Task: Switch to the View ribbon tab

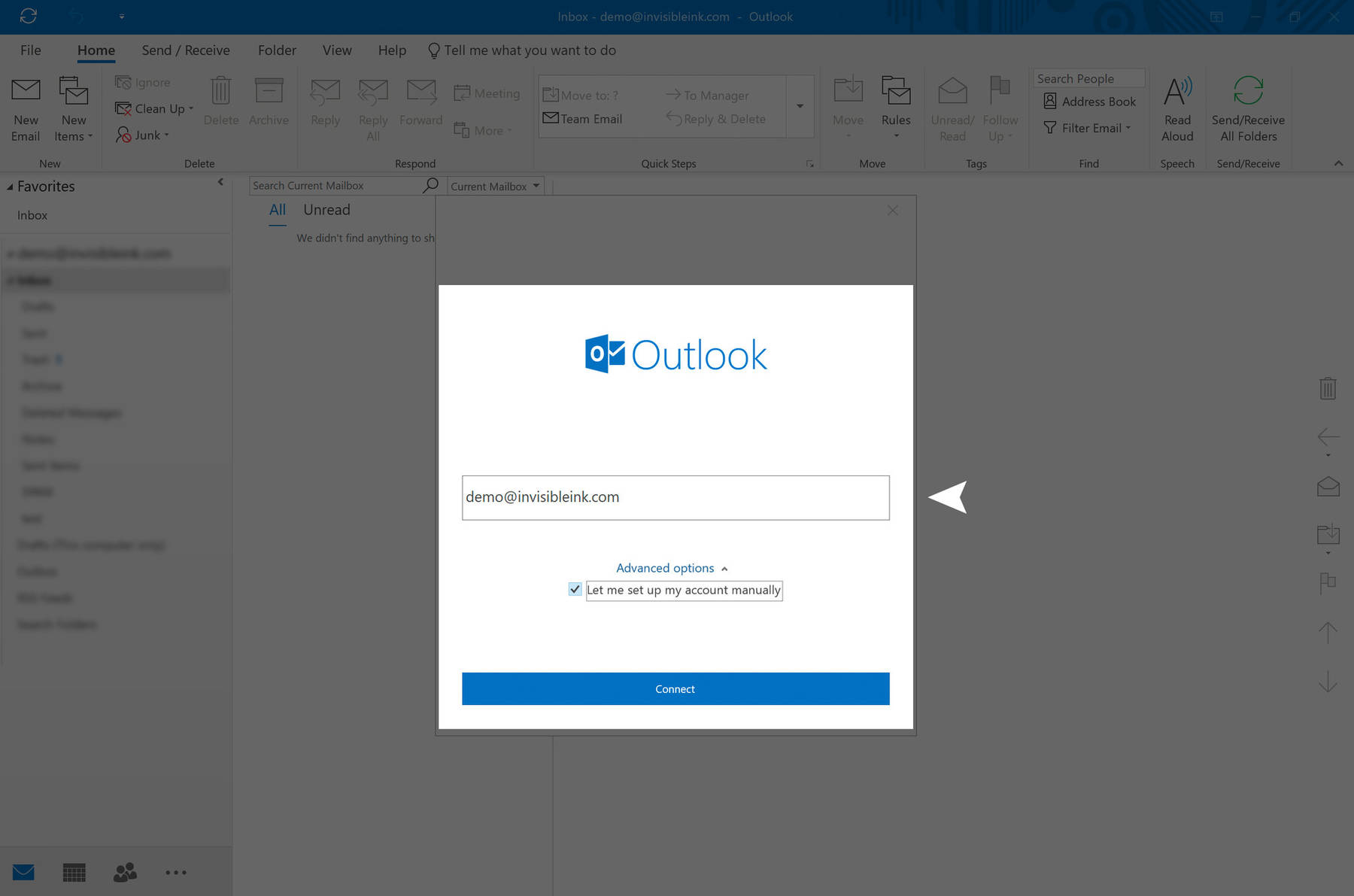Action: pos(337,50)
